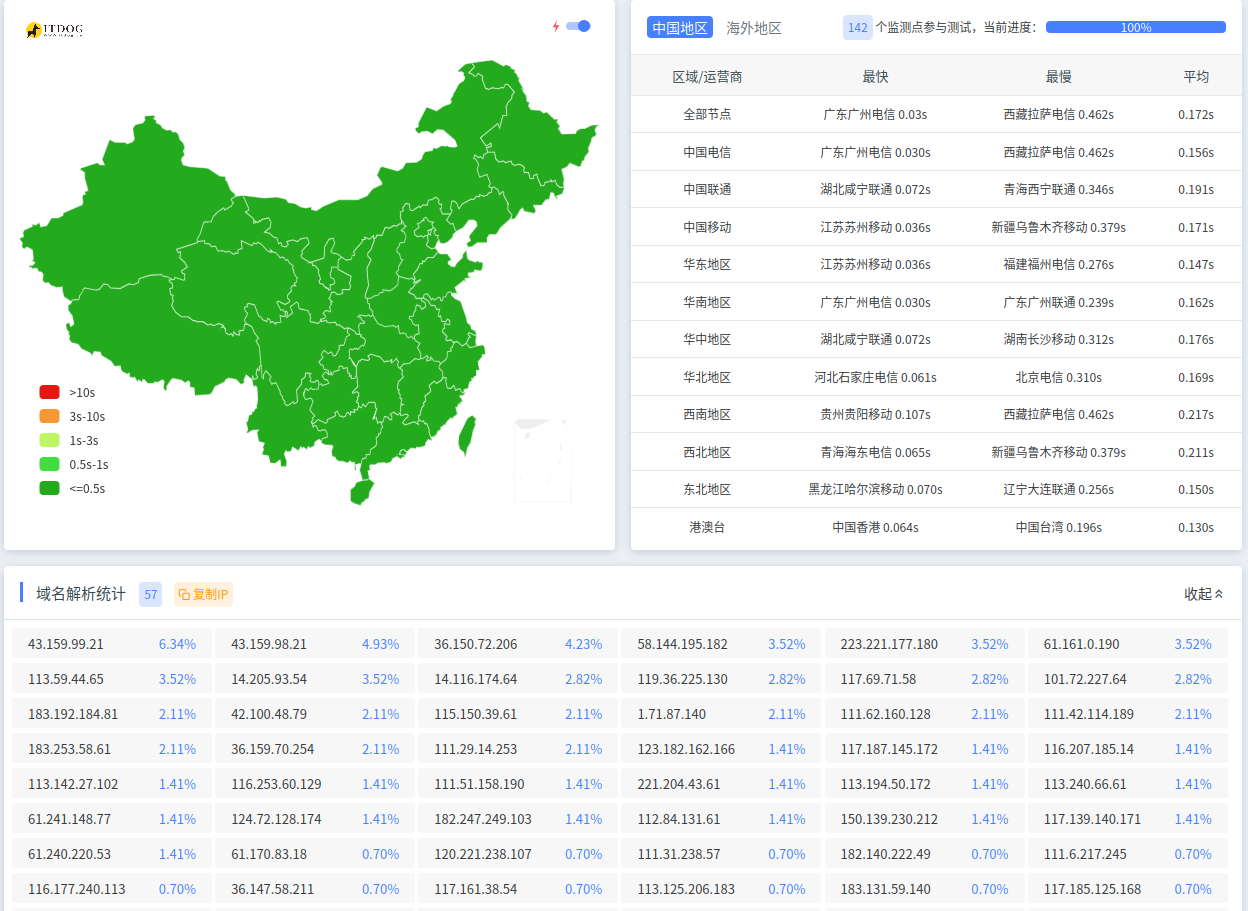Select the Hainan island on map

[361, 491]
